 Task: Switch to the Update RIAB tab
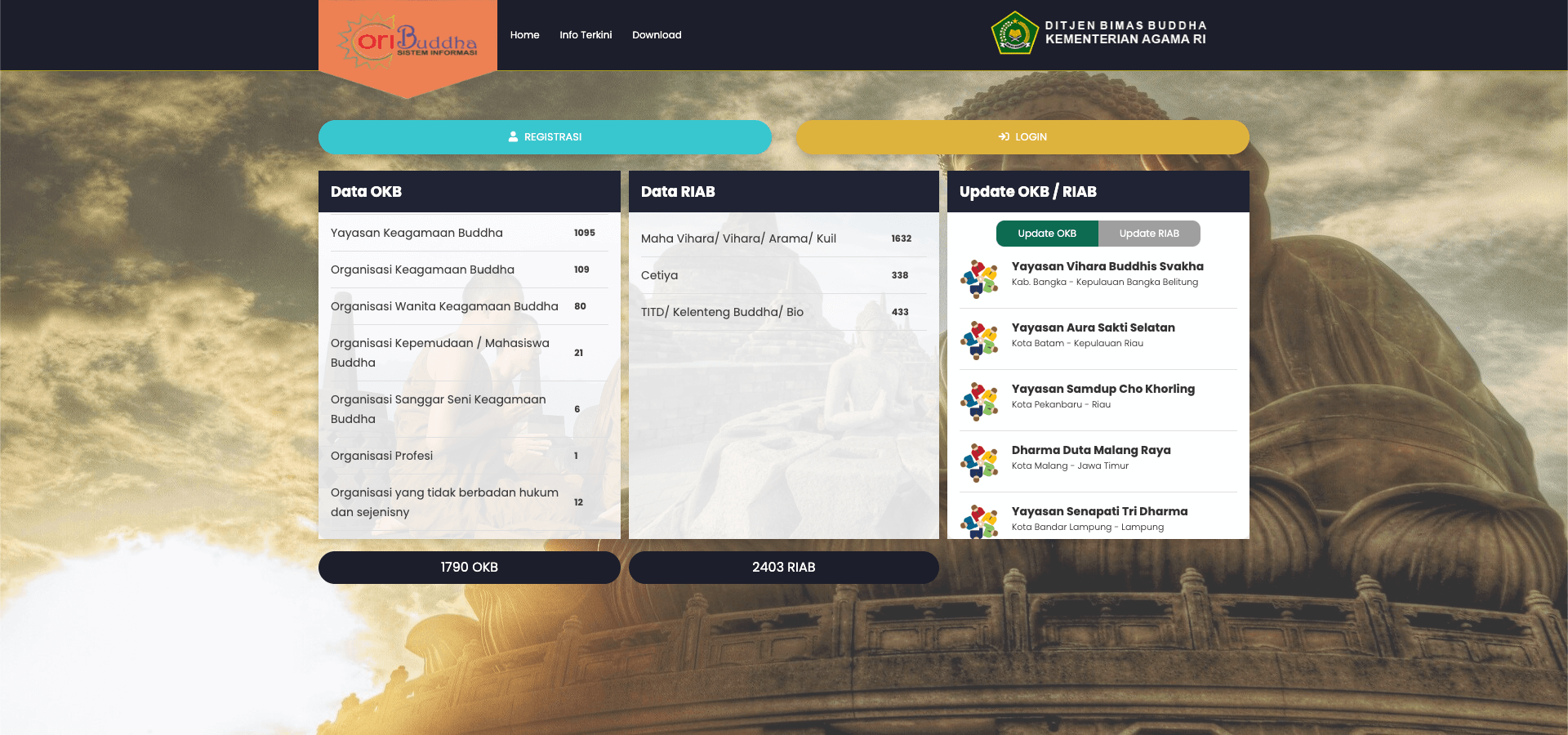tap(1148, 234)
